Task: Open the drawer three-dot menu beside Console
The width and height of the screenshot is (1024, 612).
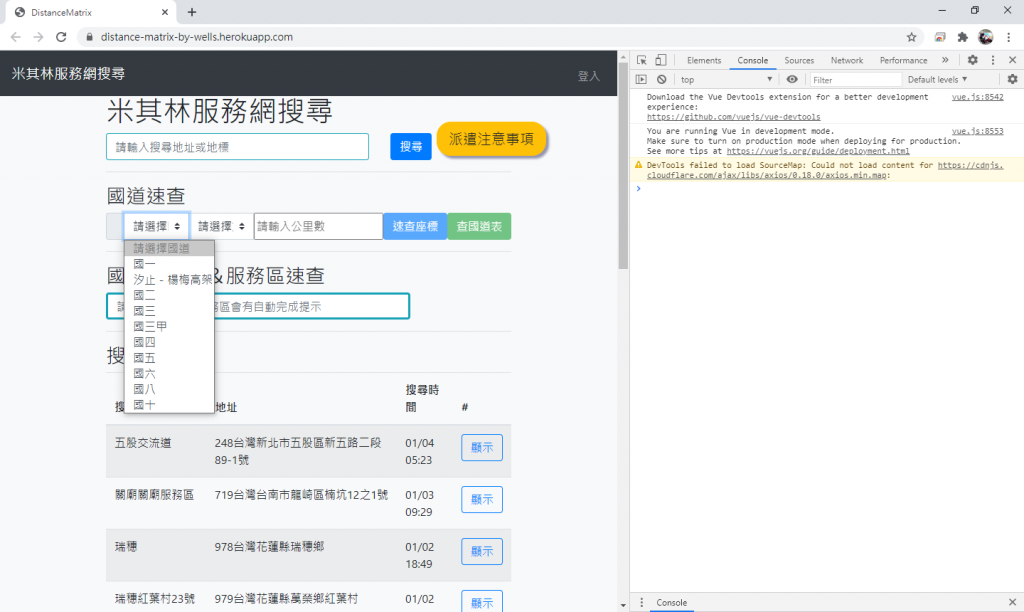Action: point(641,602)
